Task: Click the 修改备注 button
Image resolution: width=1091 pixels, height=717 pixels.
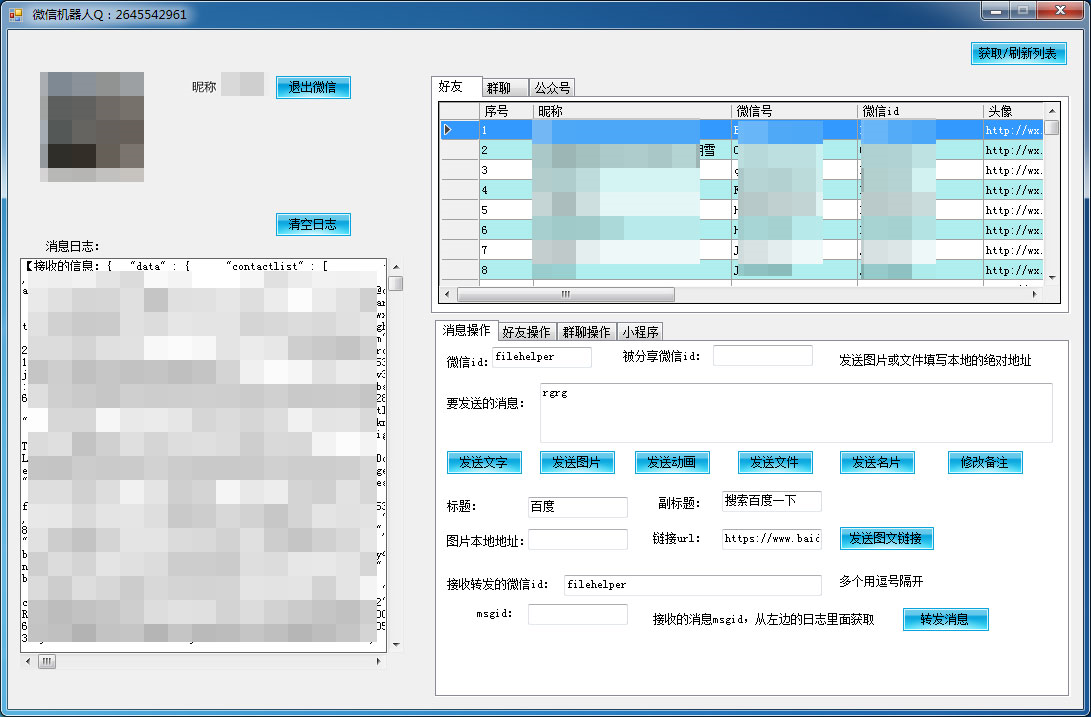Action: (x=984, y=462)
